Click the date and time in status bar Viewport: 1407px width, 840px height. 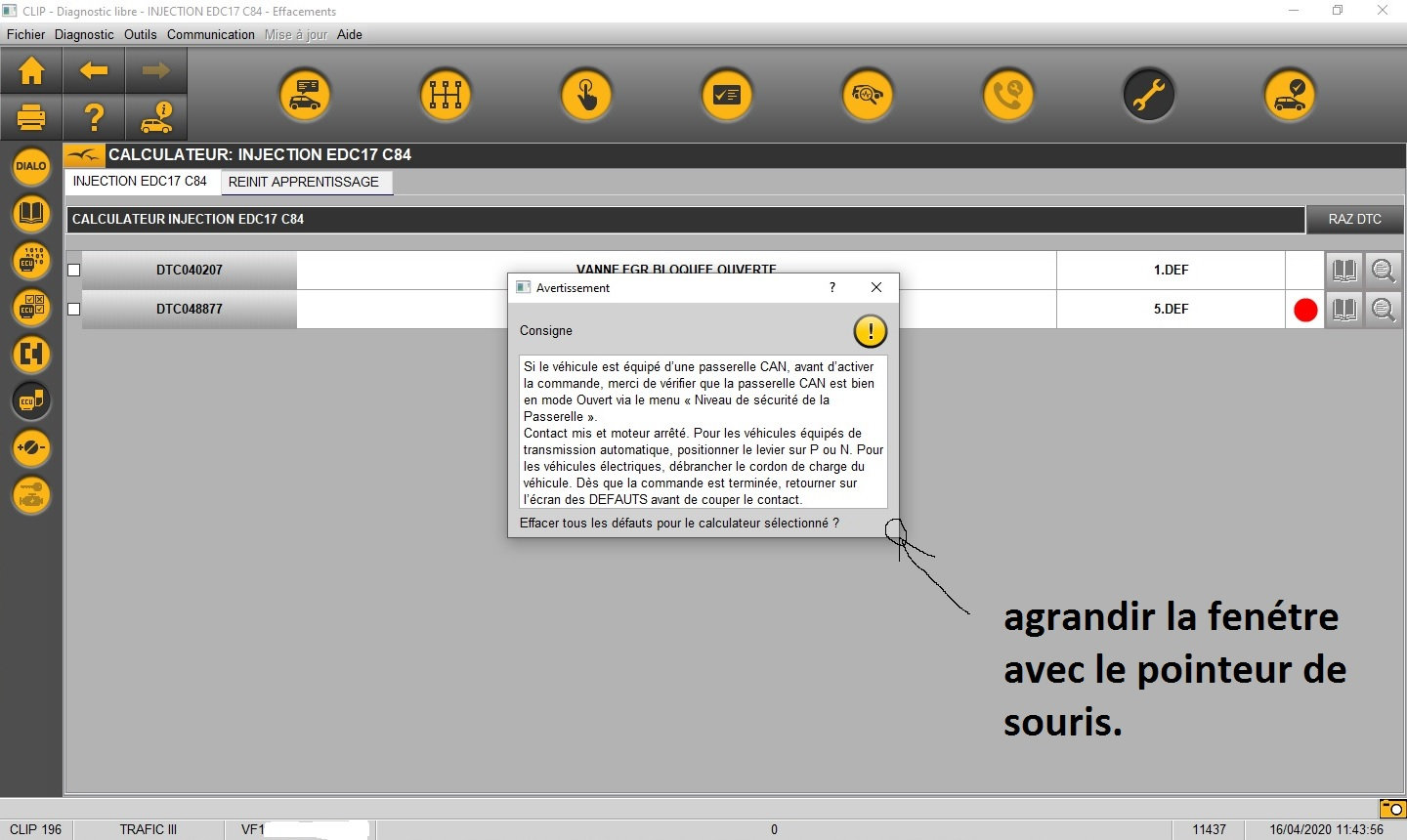click(x=1327, y=829)
